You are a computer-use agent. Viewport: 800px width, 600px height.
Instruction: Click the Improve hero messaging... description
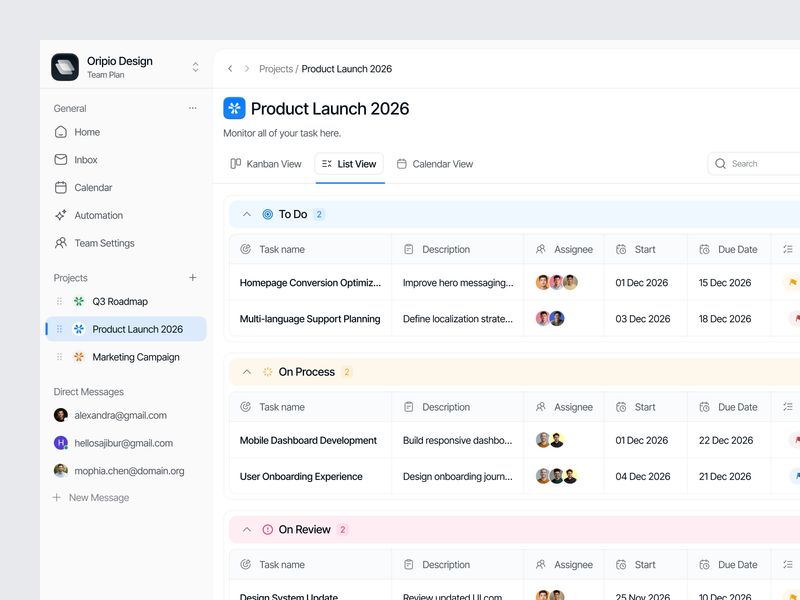pos(458,283)
